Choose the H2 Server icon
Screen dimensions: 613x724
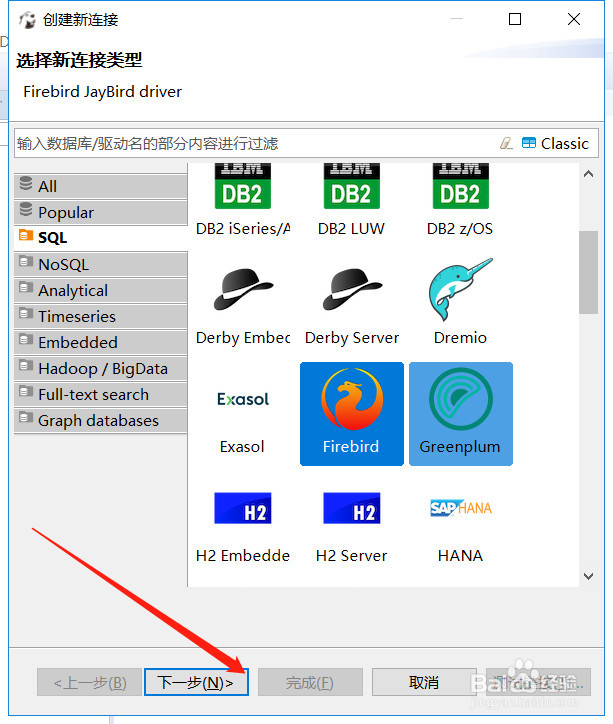352,508
